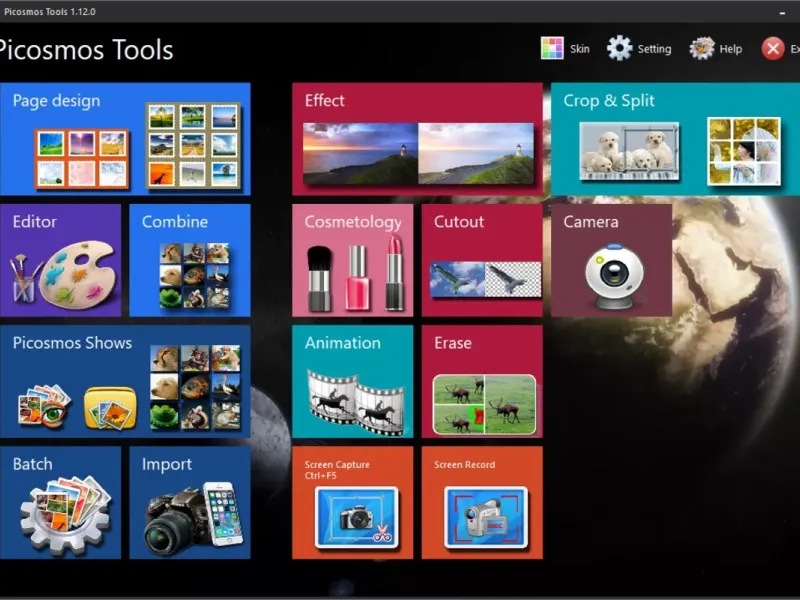Click the pink nail polish bottle
The image size is (800, 600).
(x=357, y=278)
